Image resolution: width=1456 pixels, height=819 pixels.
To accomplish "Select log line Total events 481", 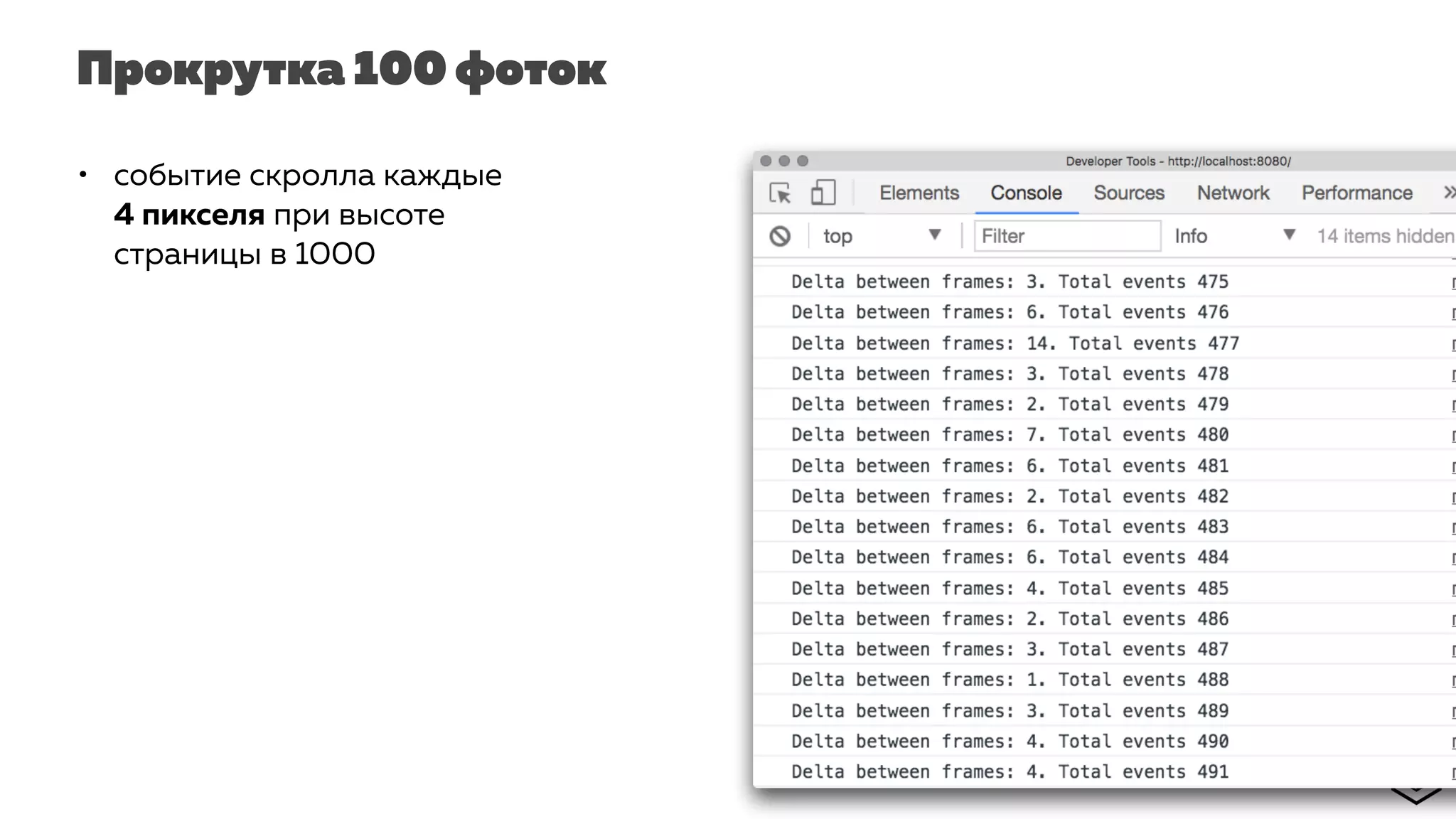I will click(1104, 466).
